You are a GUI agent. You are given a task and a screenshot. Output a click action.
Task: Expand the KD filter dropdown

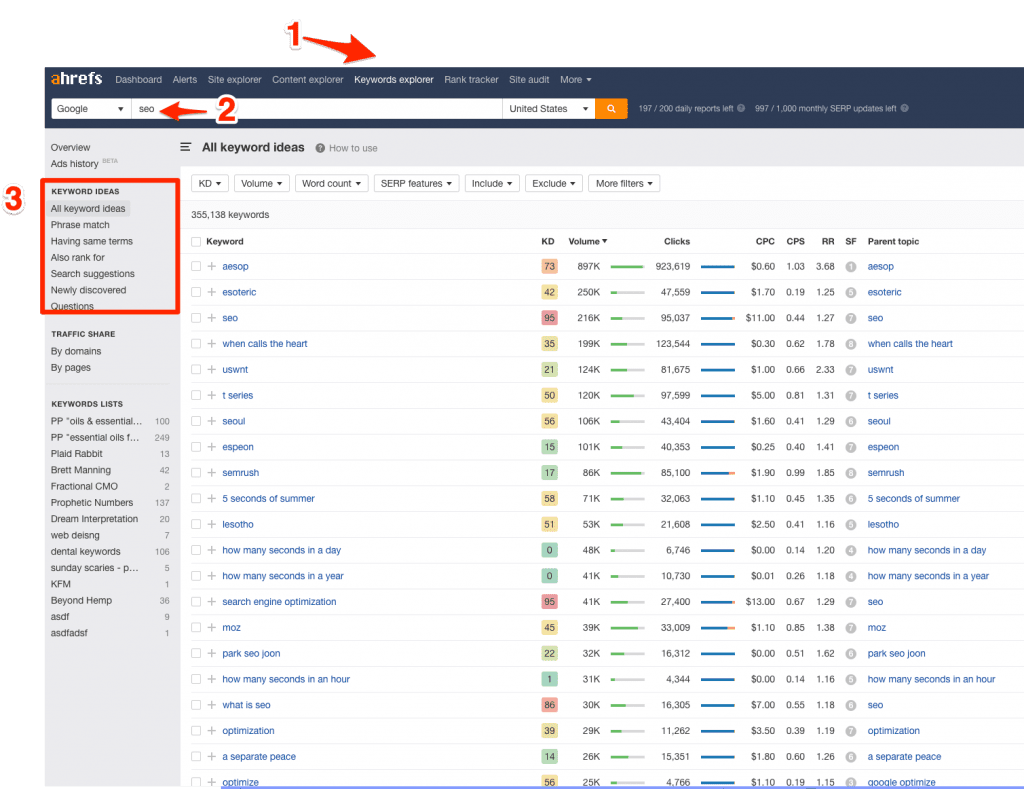pyautogui.click(x=210, y=184)
